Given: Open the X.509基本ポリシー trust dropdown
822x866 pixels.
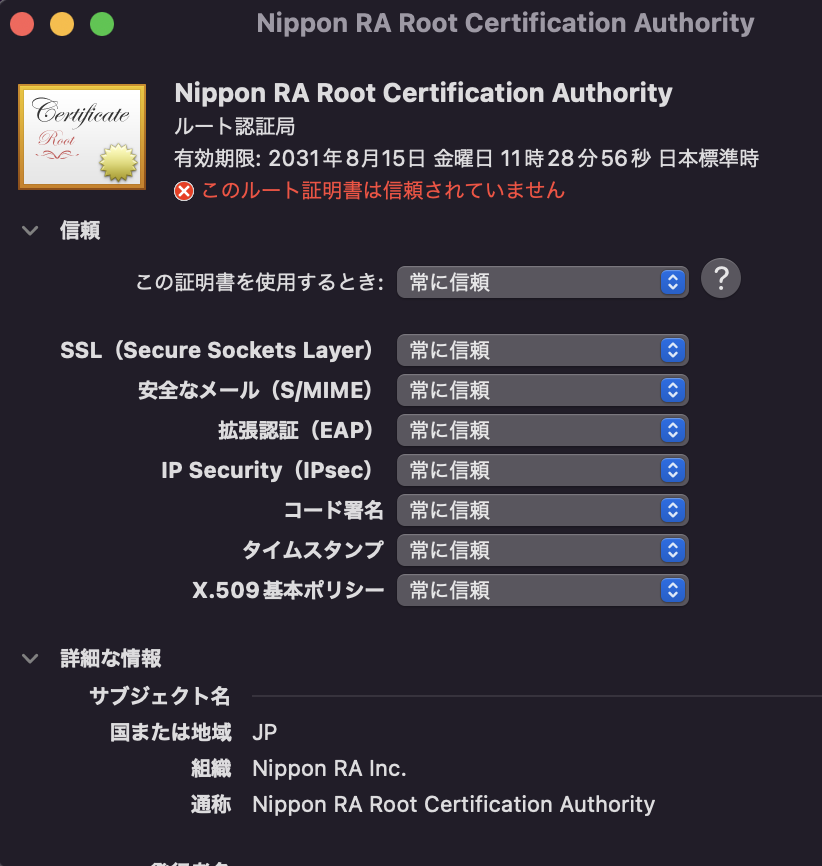Looking at the screenshot, I should (542, 590).
